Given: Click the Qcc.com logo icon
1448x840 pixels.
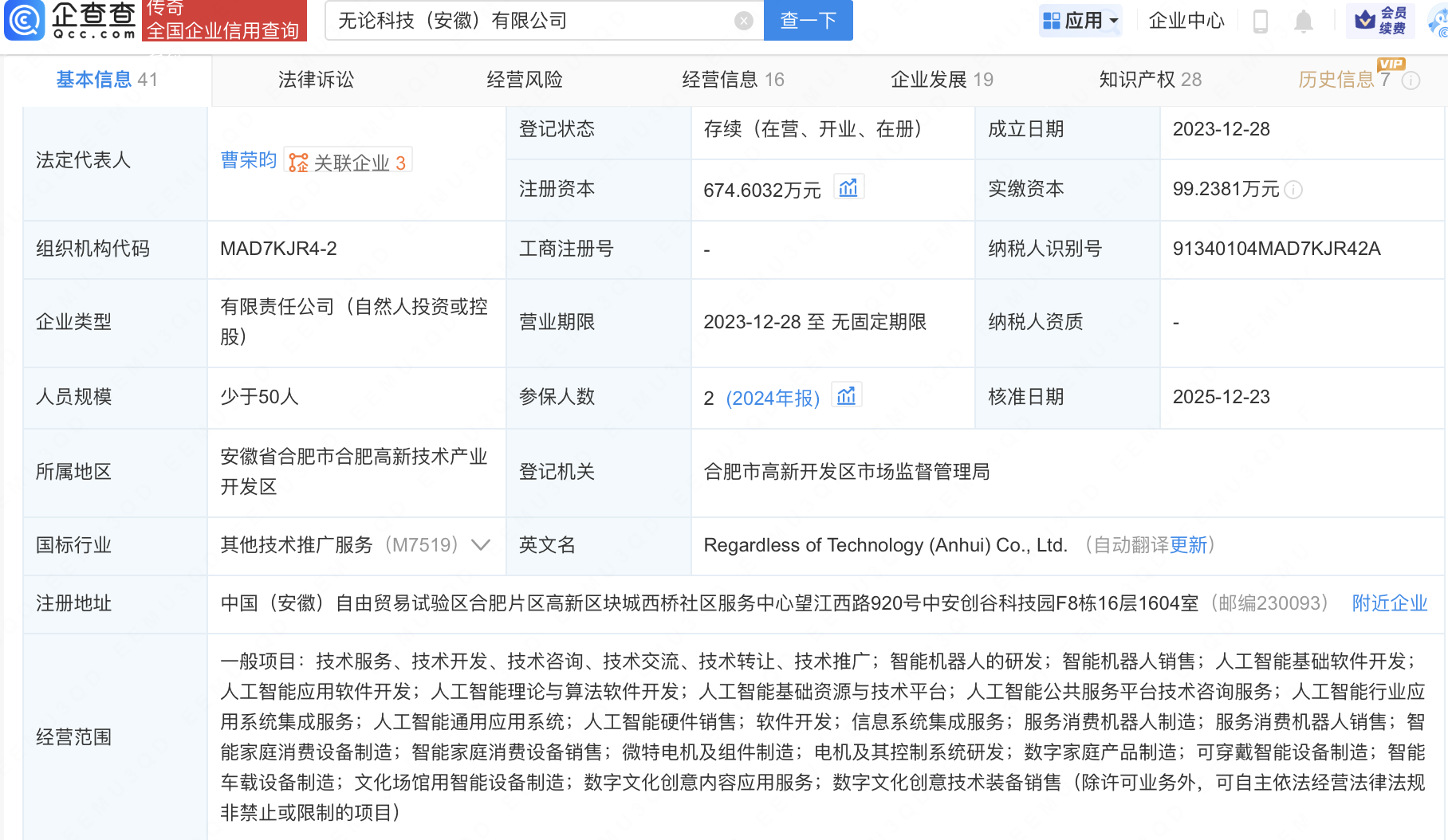Looking at the screenshot, I should [24, 21].
